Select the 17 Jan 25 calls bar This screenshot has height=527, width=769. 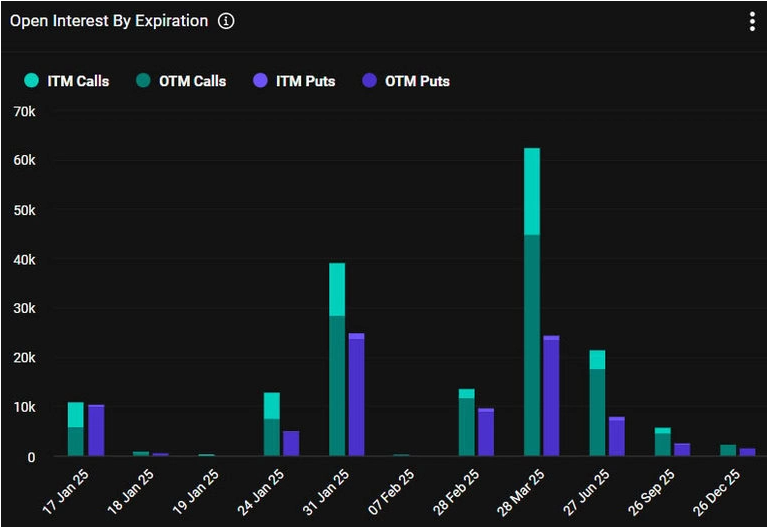click(x=76, y=429)
